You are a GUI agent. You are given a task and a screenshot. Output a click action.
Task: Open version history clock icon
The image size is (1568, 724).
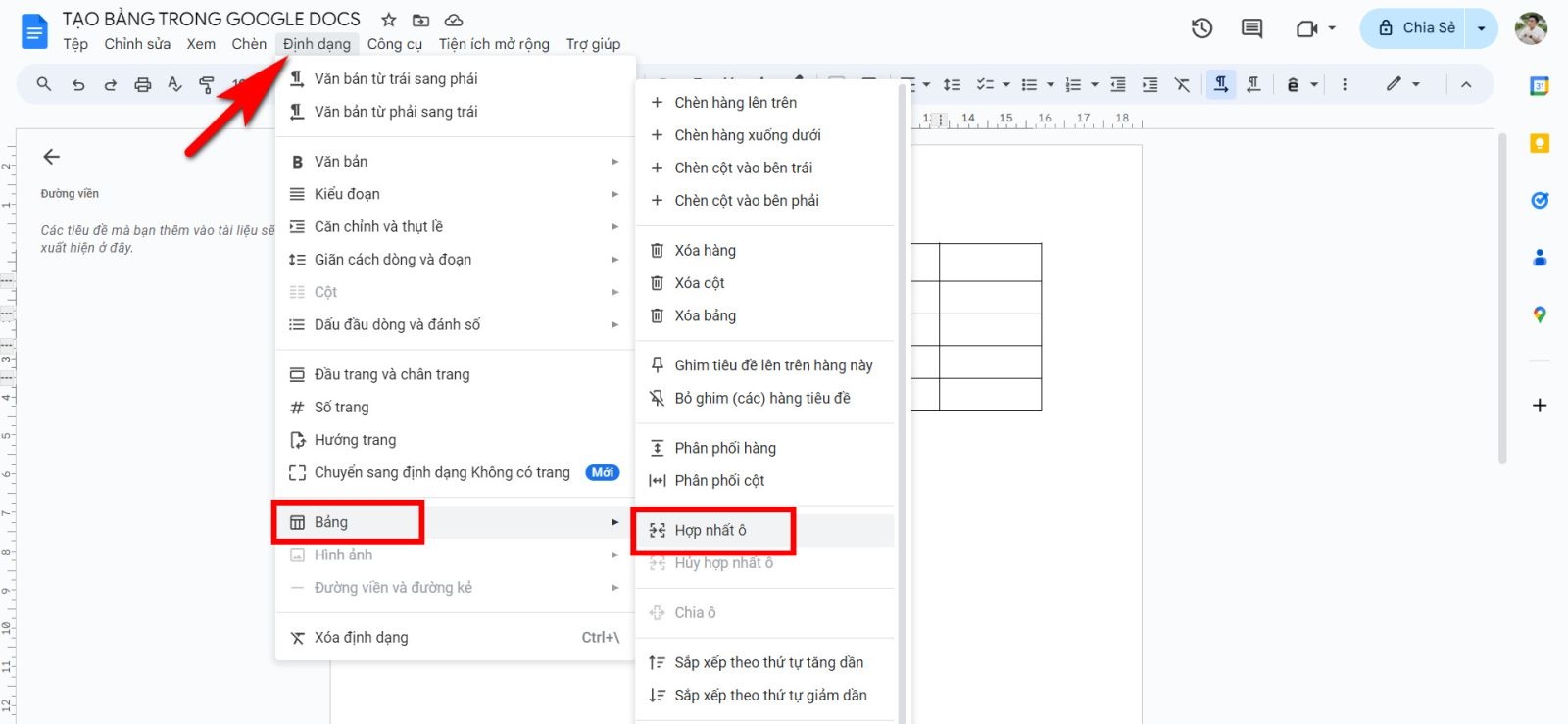click(x=1202, y=28)
